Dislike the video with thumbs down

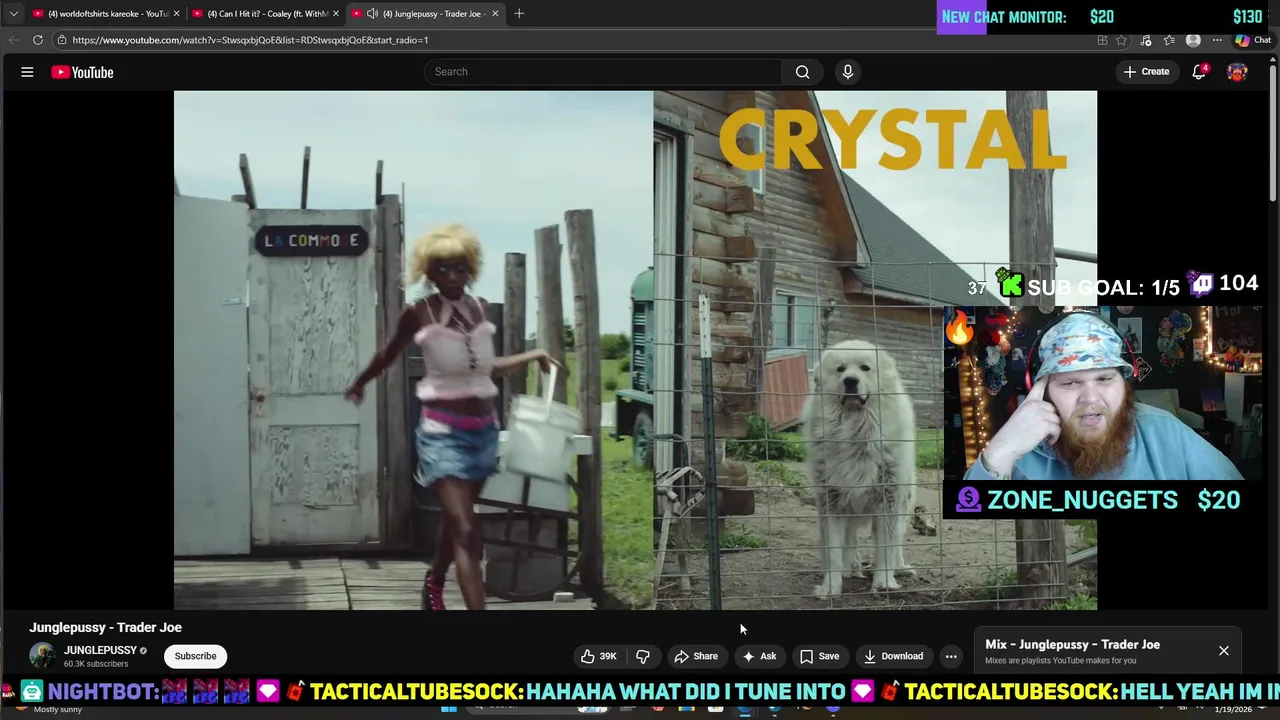tap(643, 656)
